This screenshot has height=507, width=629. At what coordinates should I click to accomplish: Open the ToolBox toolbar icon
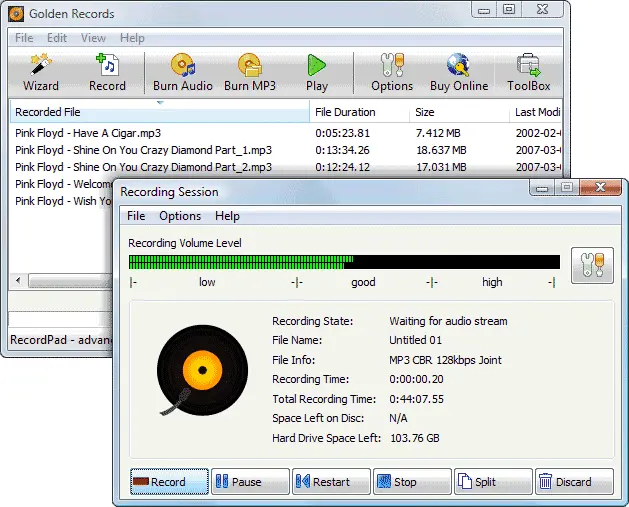click(x=529, y=73)
